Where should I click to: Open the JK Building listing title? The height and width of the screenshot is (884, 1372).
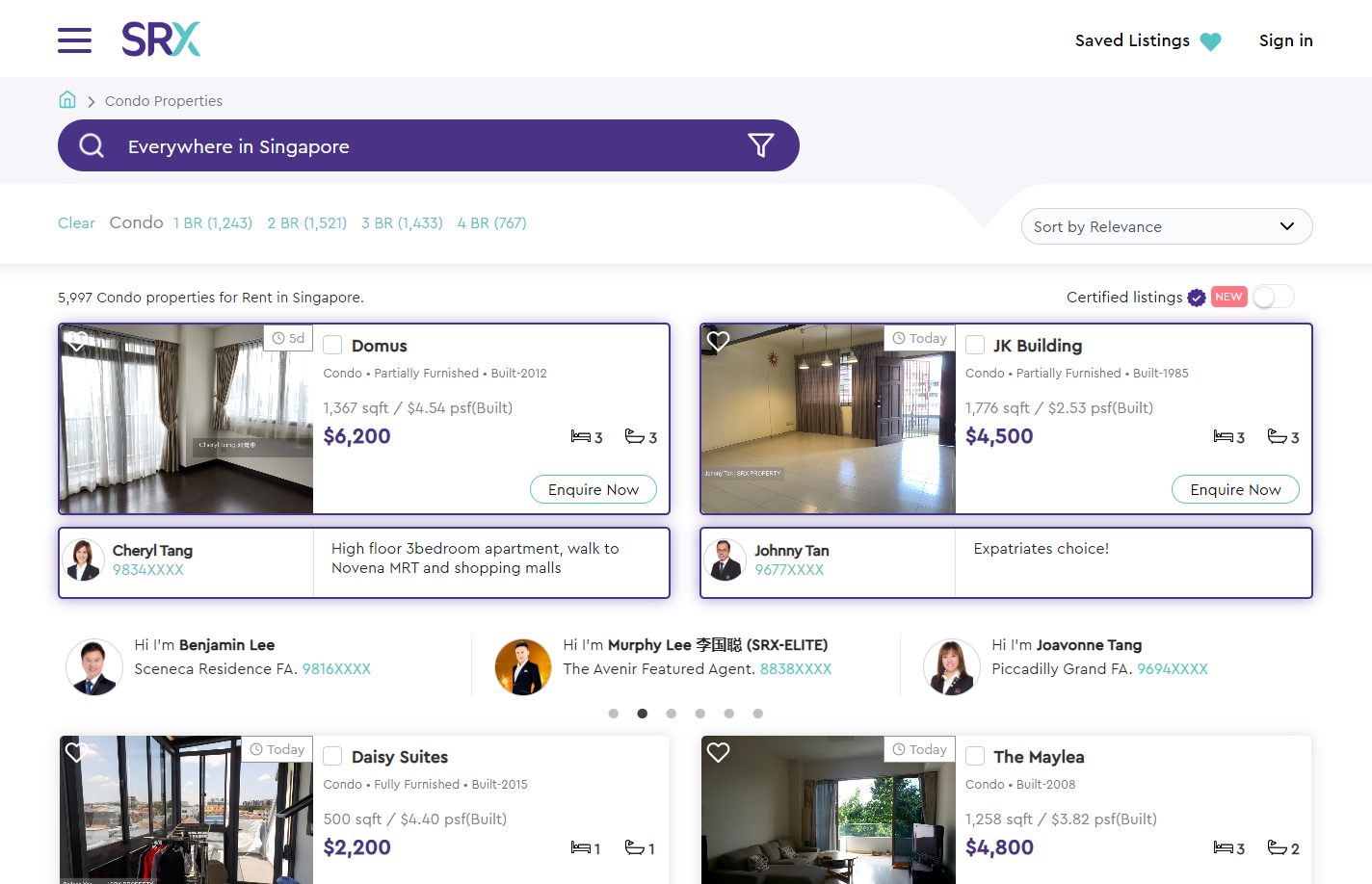tap(1038, 346)
